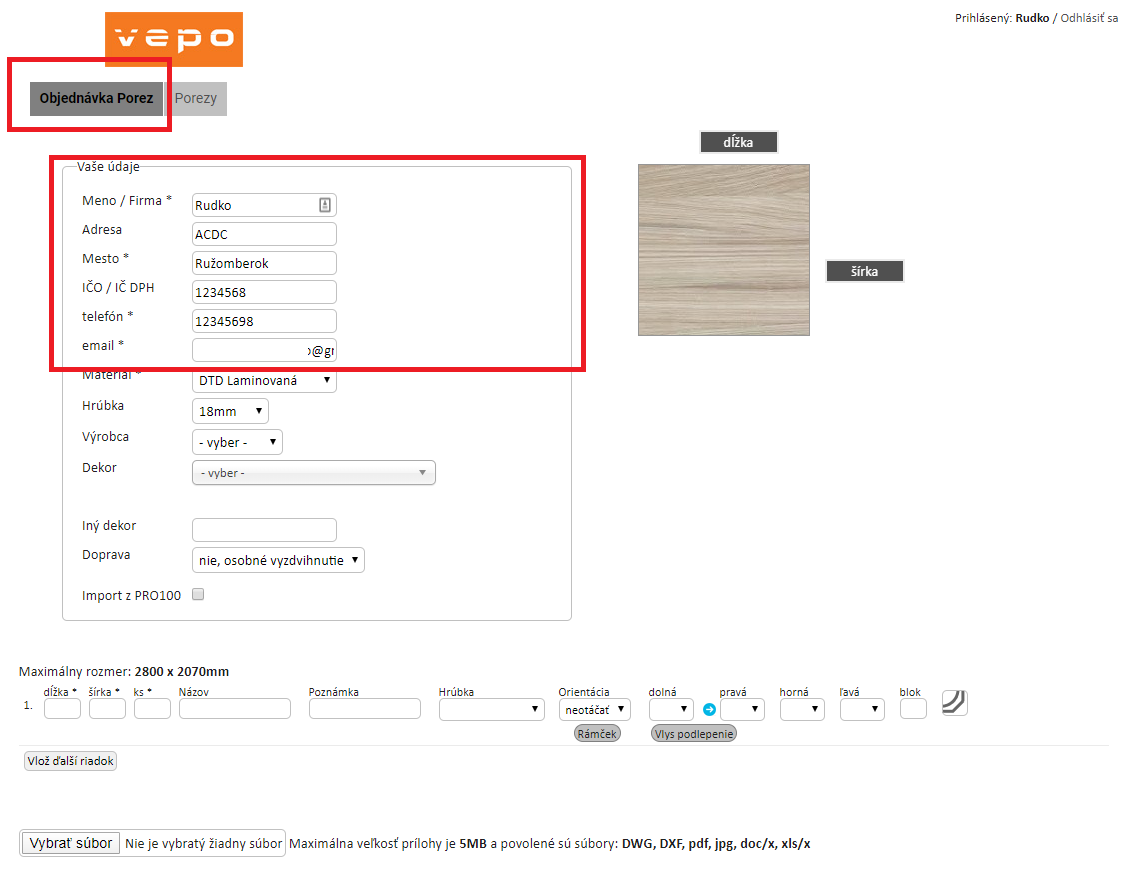Click the wood decor preview image
Viewport: 1129px width, 873px height.
point(724,250)
